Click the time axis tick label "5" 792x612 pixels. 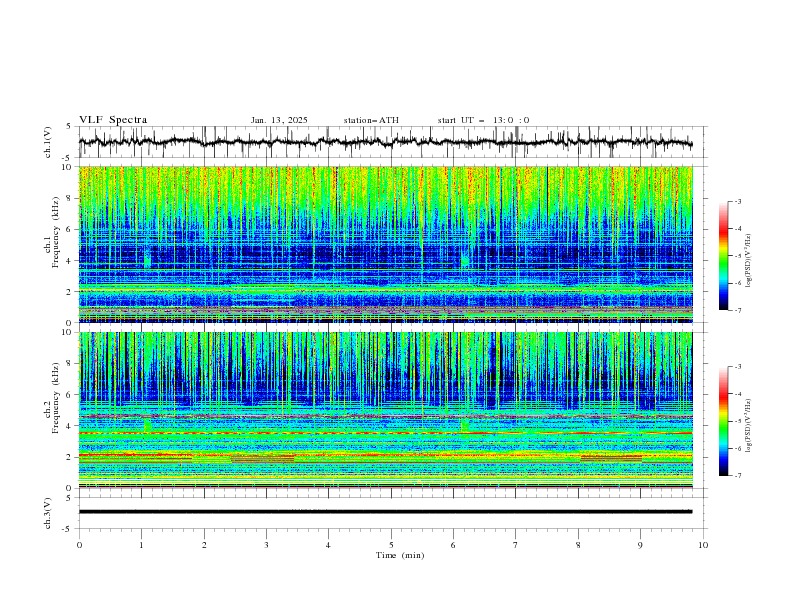pyautogui.click(x=391, y=545)
